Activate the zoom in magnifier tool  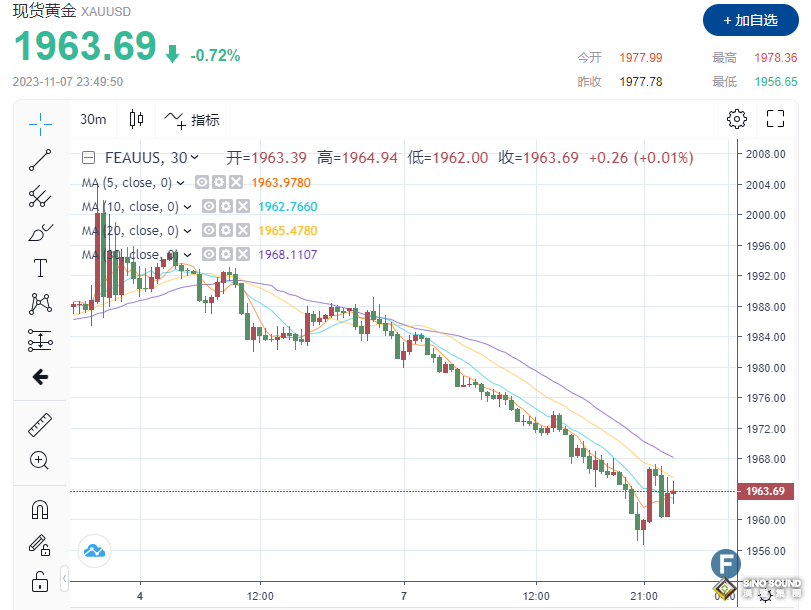[x=40, y=460]
